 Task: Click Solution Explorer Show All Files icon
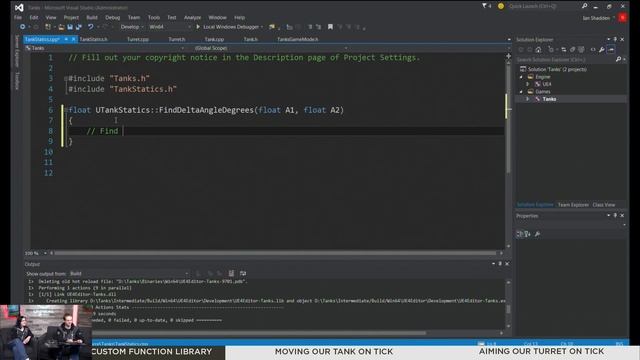click(581, 49)
